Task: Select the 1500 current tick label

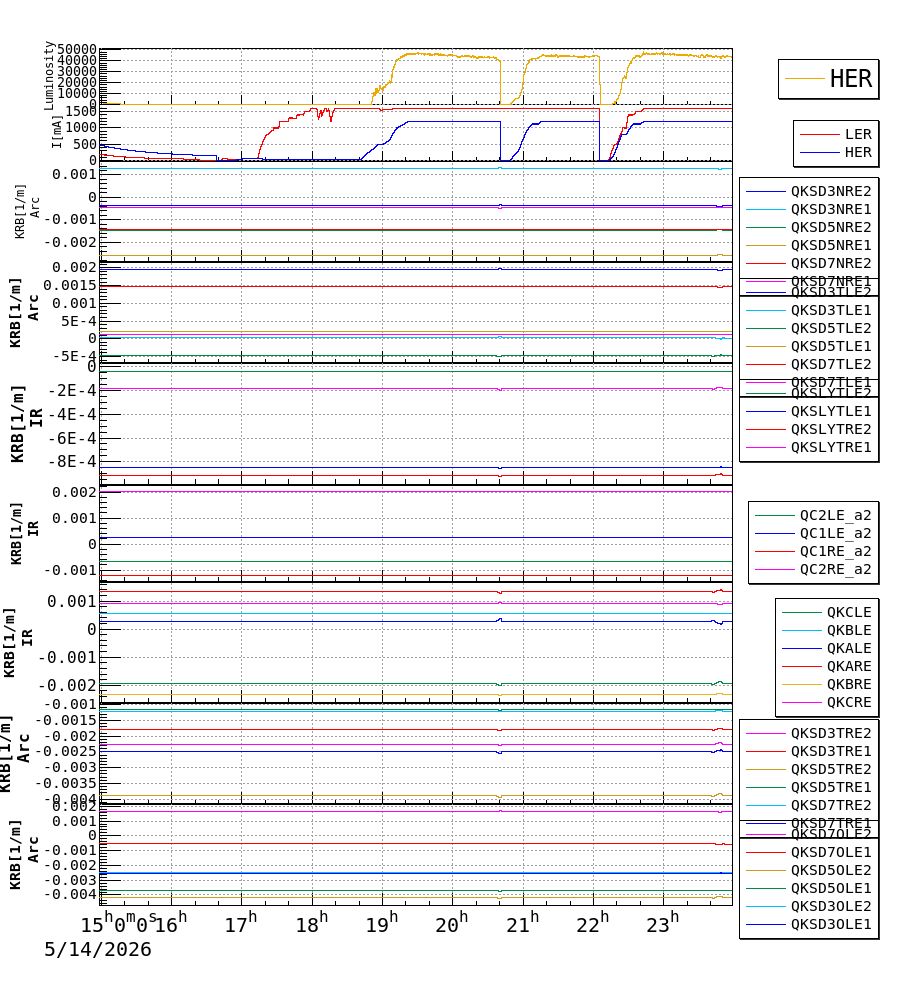Action: coord(81,111)
